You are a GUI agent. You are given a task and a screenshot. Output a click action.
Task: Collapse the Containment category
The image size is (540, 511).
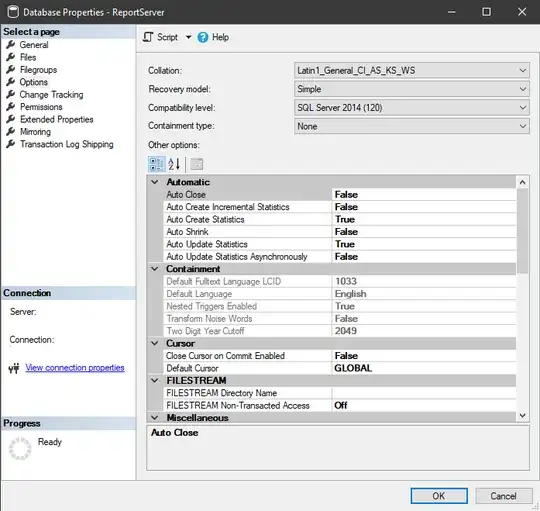pos(155,269)
